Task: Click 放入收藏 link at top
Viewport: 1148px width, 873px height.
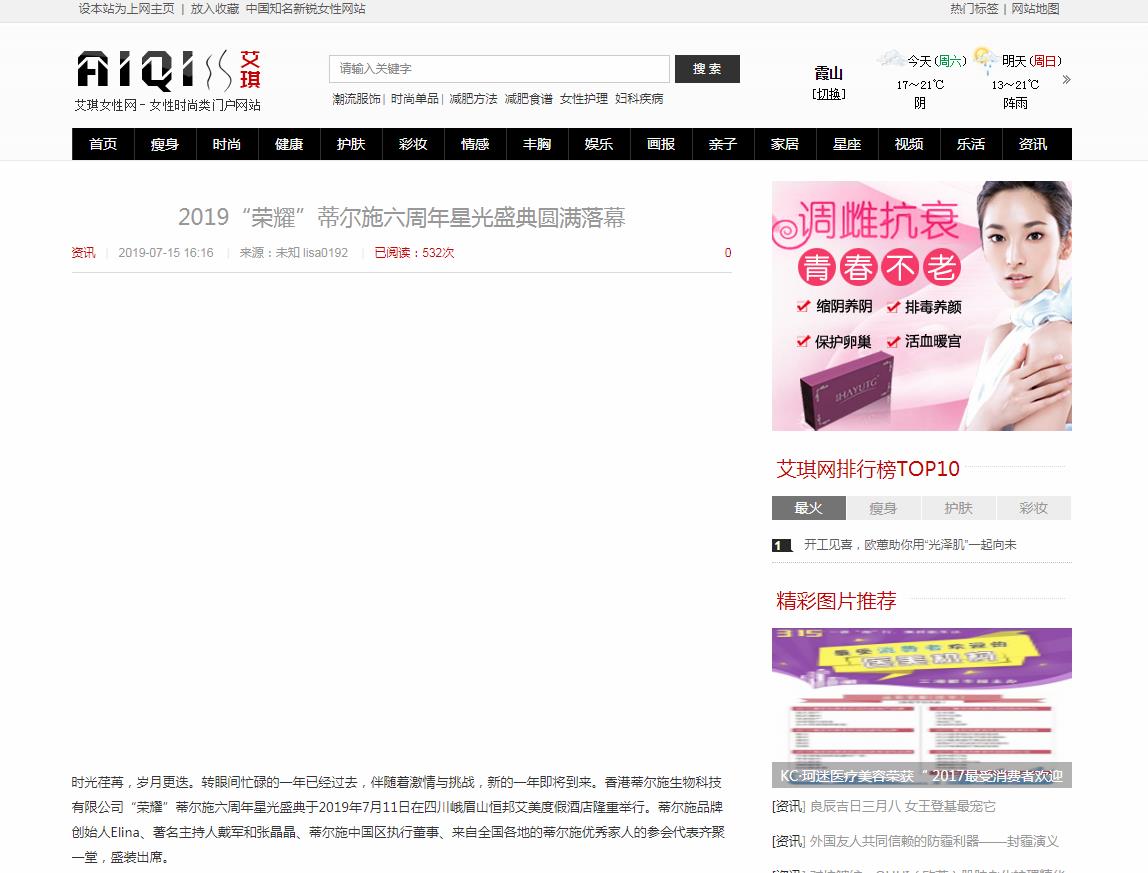Action: (215, 9)
